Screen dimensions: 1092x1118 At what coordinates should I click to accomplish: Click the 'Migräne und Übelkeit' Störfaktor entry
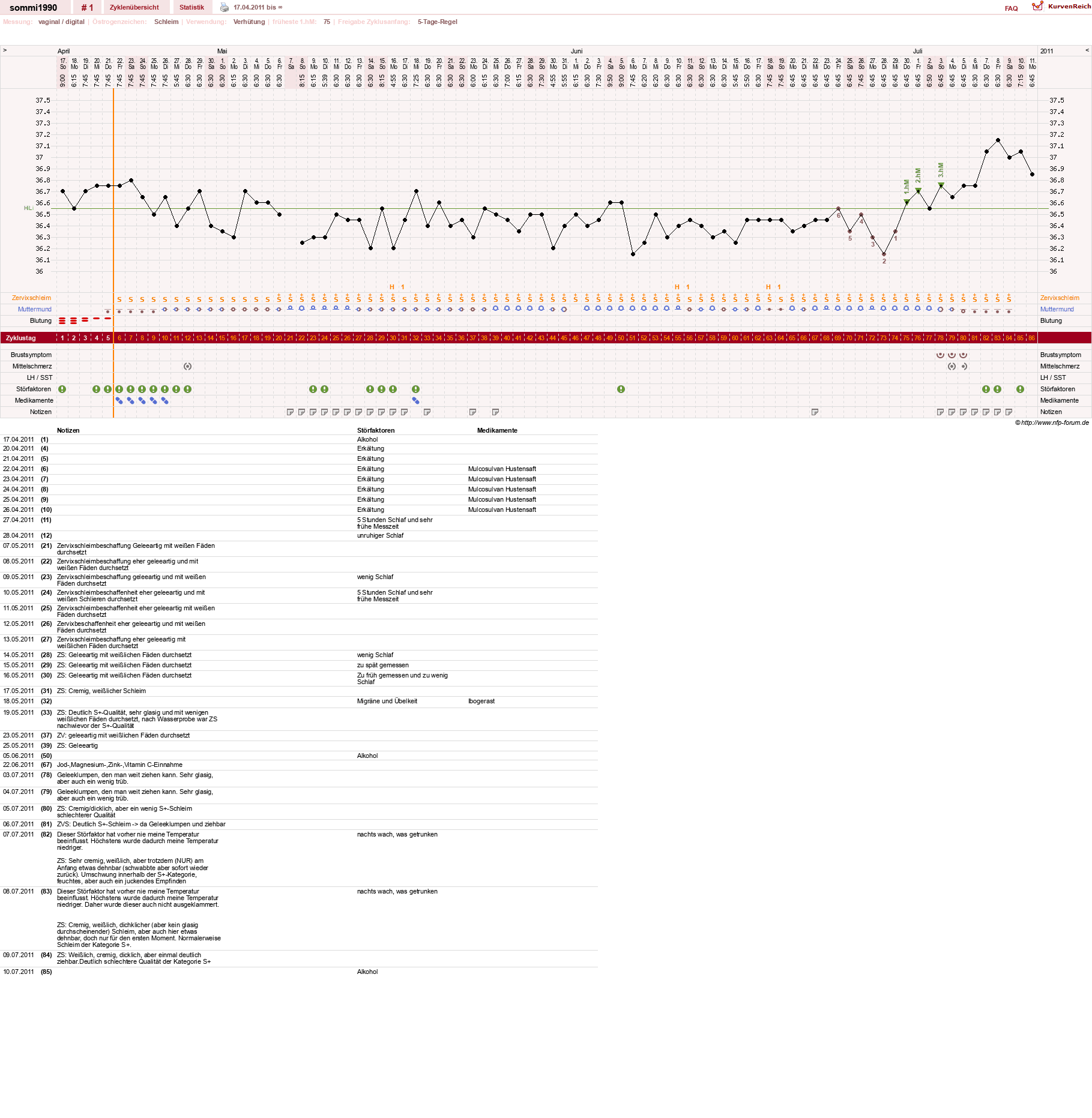(x=387, y=701)
